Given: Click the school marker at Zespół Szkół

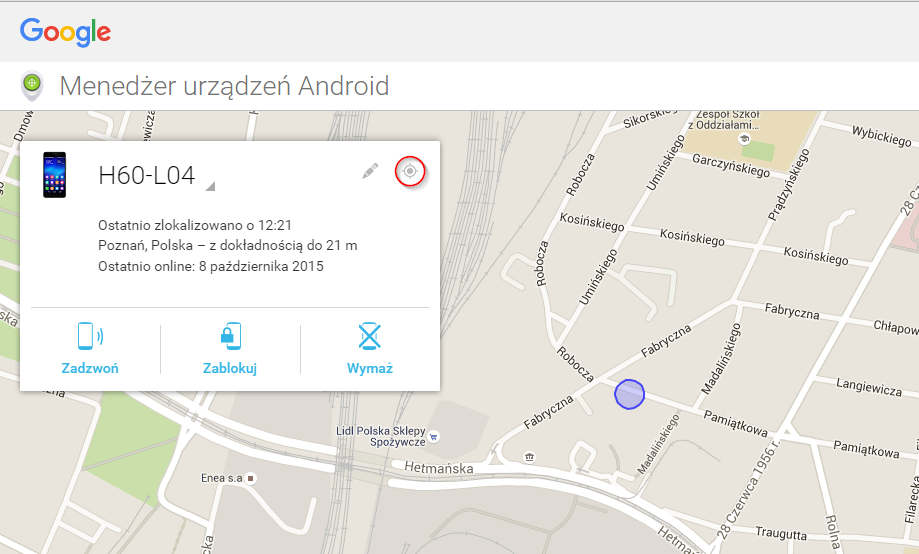Looking at the screenshot, I should [744, 139].
